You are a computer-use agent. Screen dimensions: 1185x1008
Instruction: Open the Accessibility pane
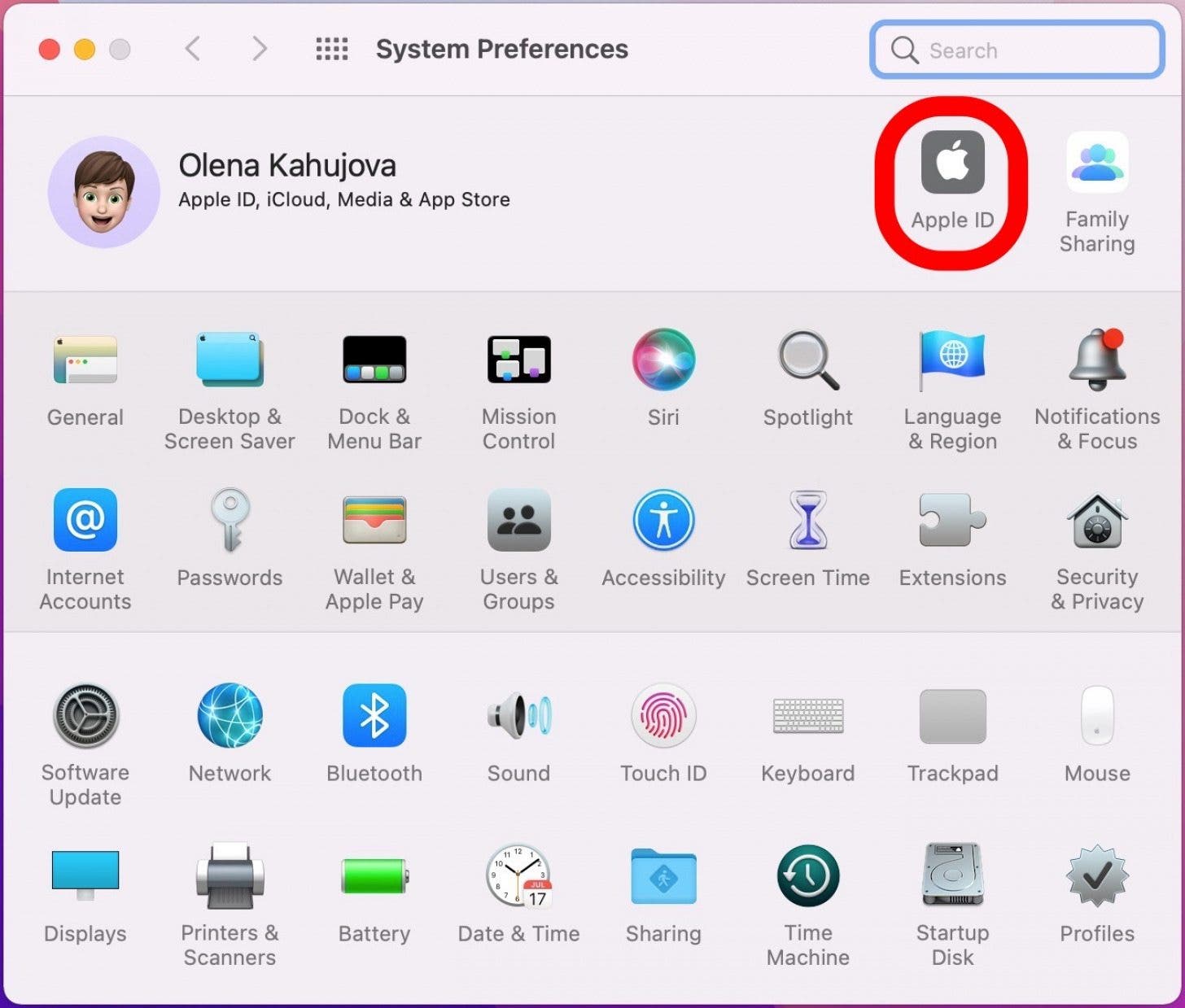pyautogui.click(x=663, y=521)
